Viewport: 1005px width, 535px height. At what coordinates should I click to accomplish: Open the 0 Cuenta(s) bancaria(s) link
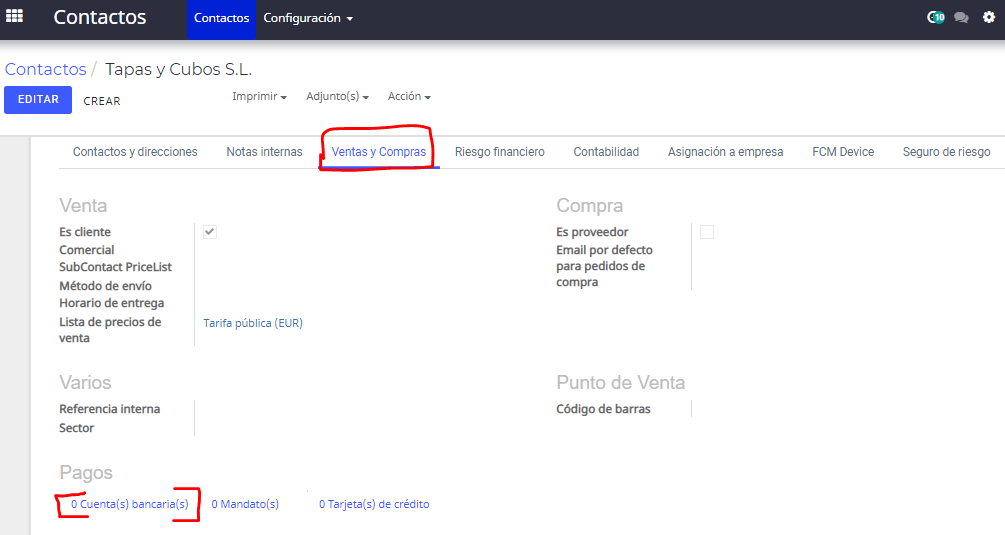pos(130,504)
